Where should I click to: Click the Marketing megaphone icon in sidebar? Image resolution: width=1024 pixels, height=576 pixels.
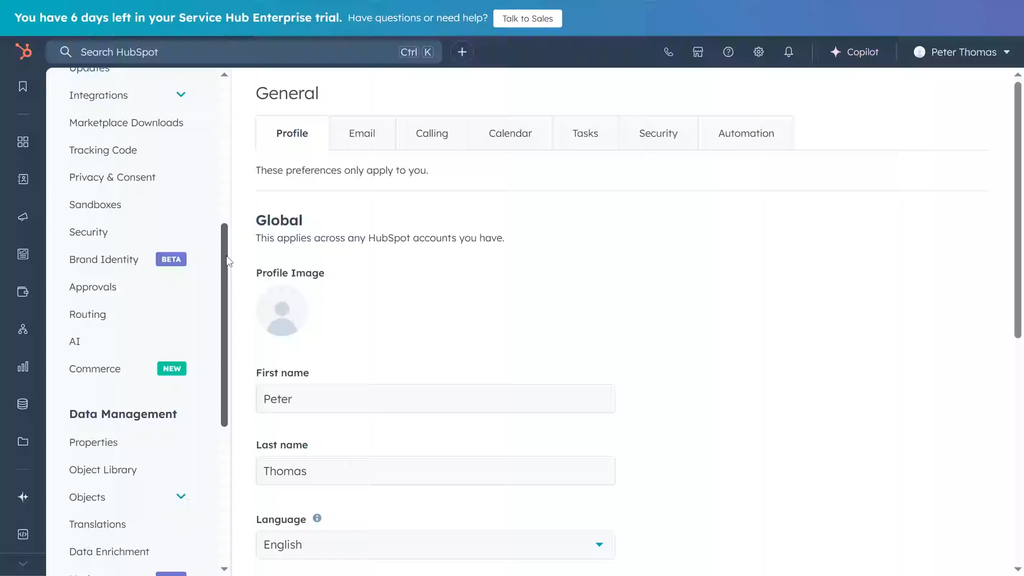pyautogui.click(x=23, y=217)
